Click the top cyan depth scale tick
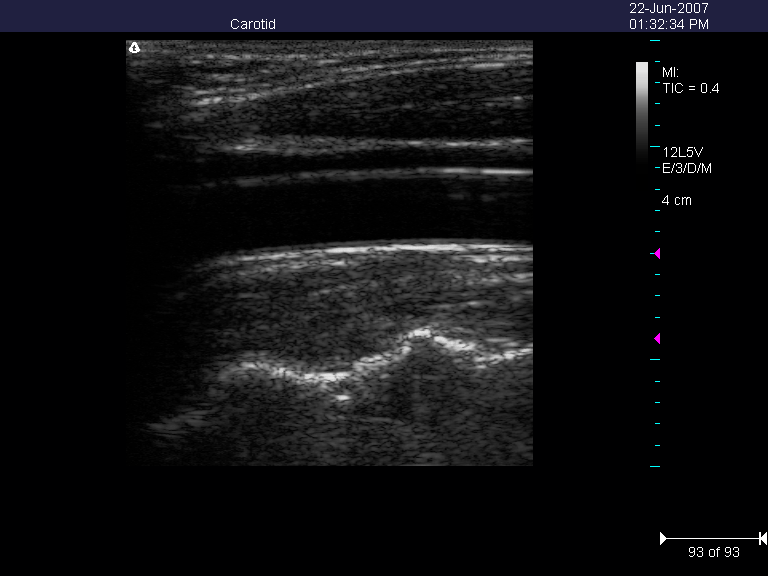The image size is (768, 576). click(655, 41)
